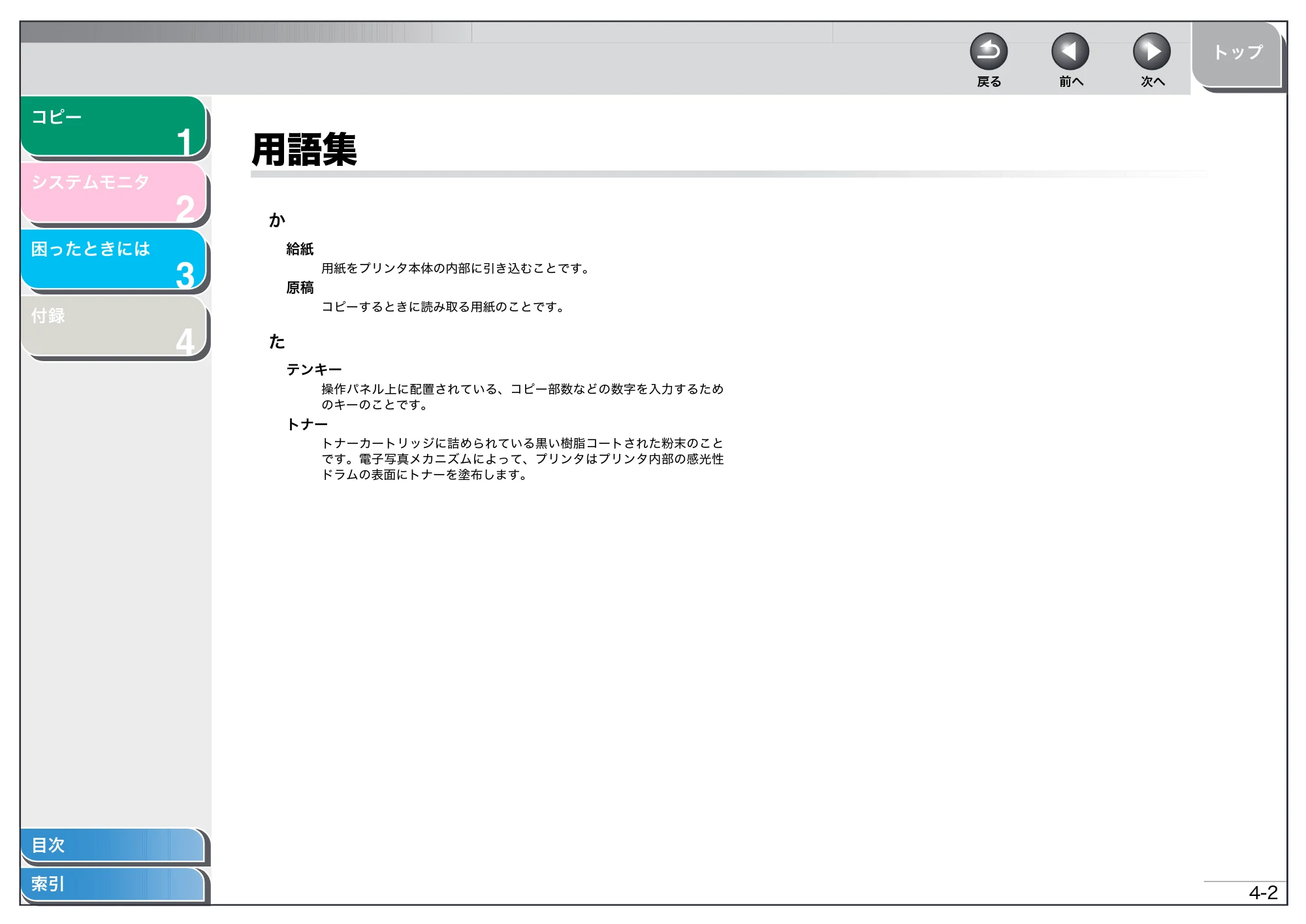This screenshot has width=1306, height=924.
Task: Click the 用語集 page heading
Action: [x=304, y=150]
